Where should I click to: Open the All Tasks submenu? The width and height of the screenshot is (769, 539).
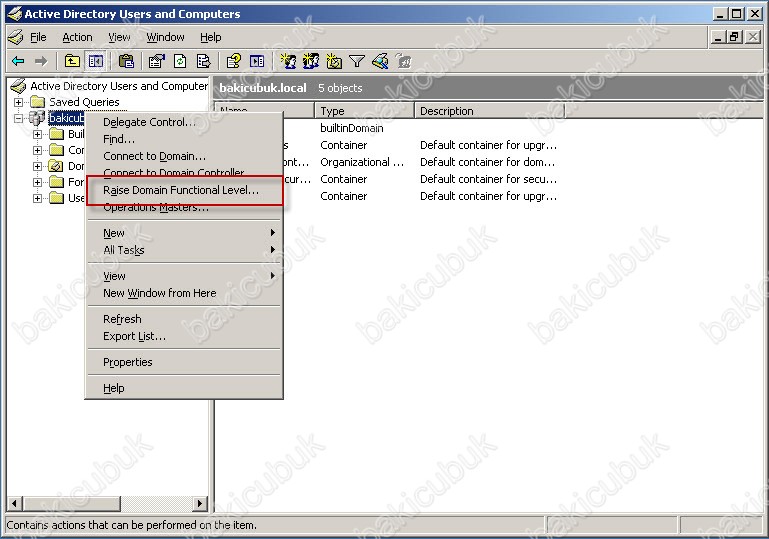point(184,250)
